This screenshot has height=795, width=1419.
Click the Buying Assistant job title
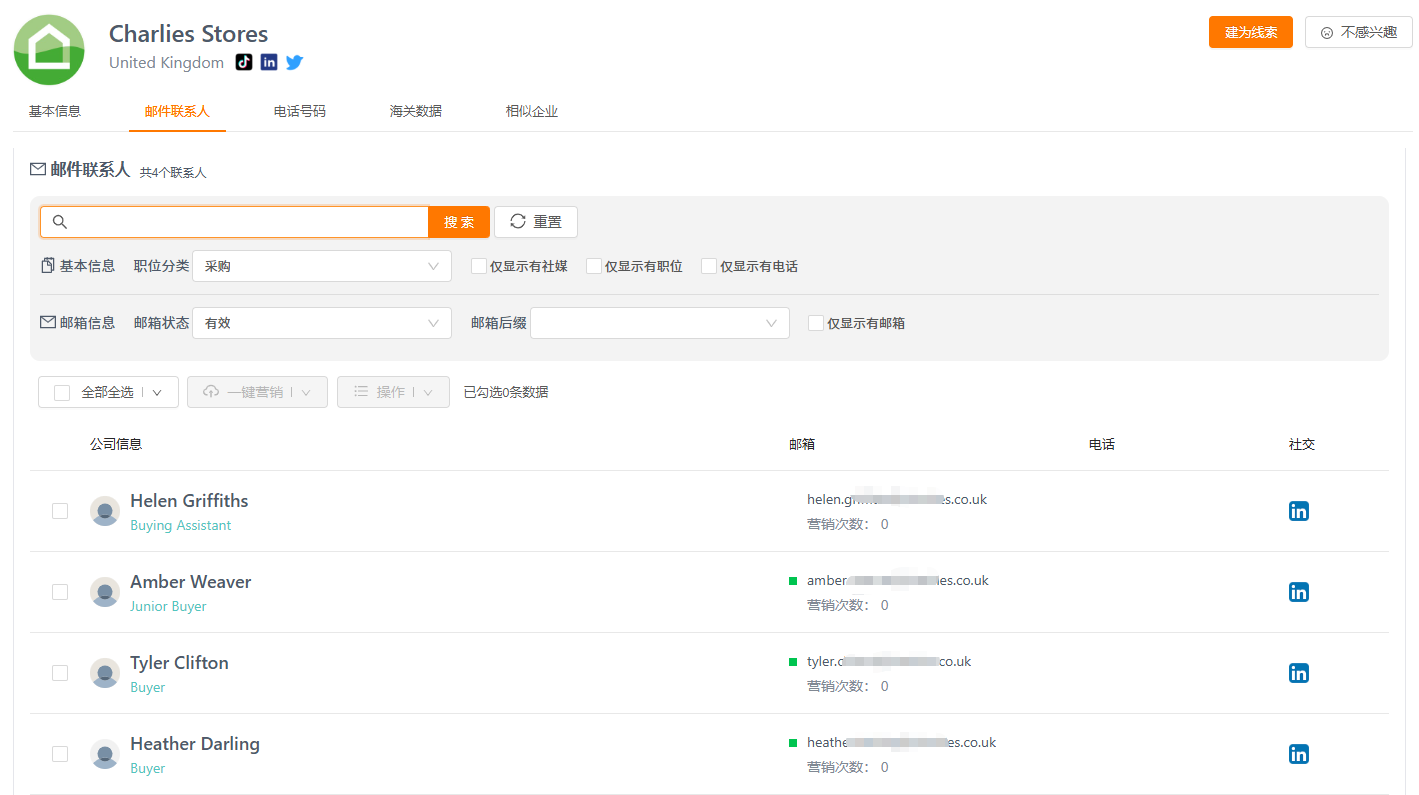click(x=181, y=525)
